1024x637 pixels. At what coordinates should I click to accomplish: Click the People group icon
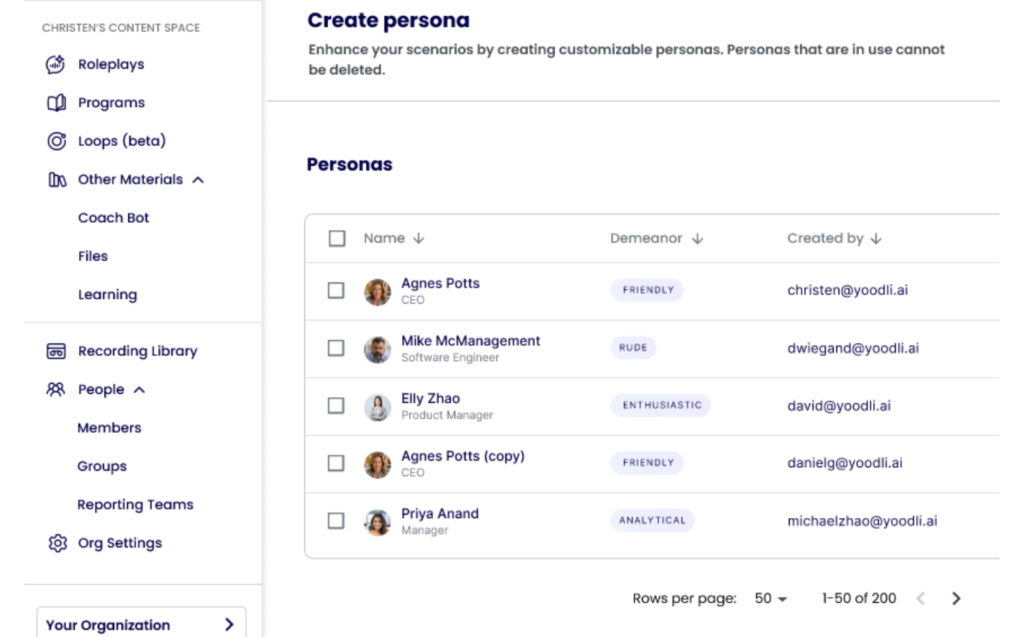tap(56, 390)
